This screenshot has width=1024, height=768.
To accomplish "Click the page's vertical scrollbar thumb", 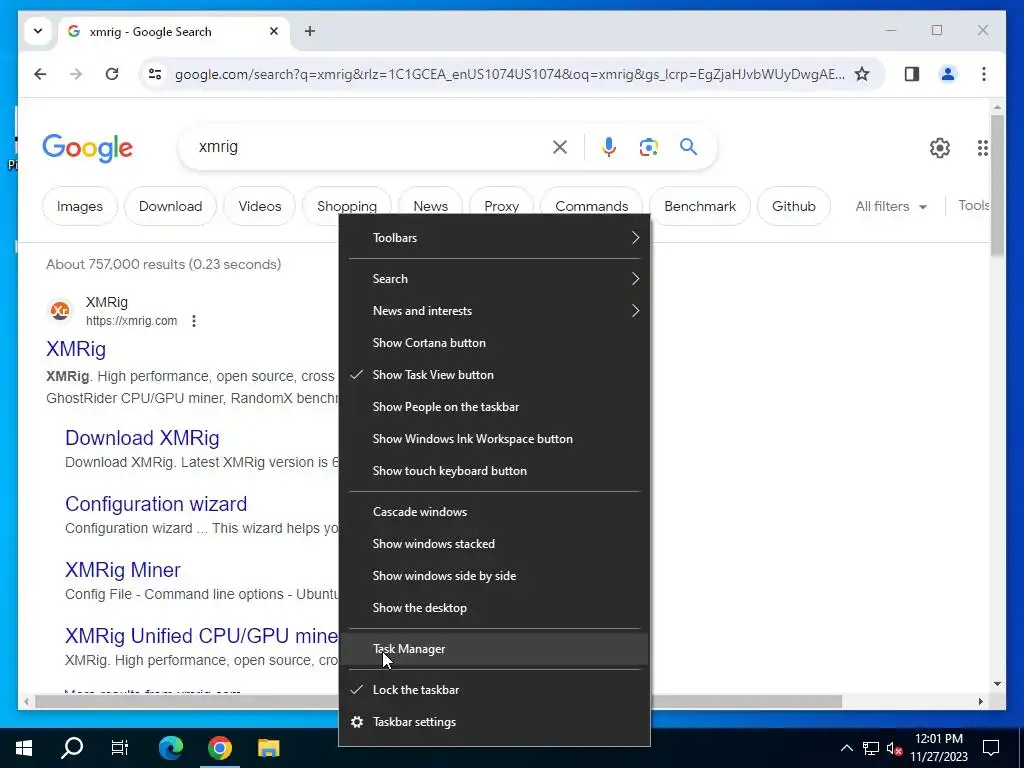I will [997, 185].
